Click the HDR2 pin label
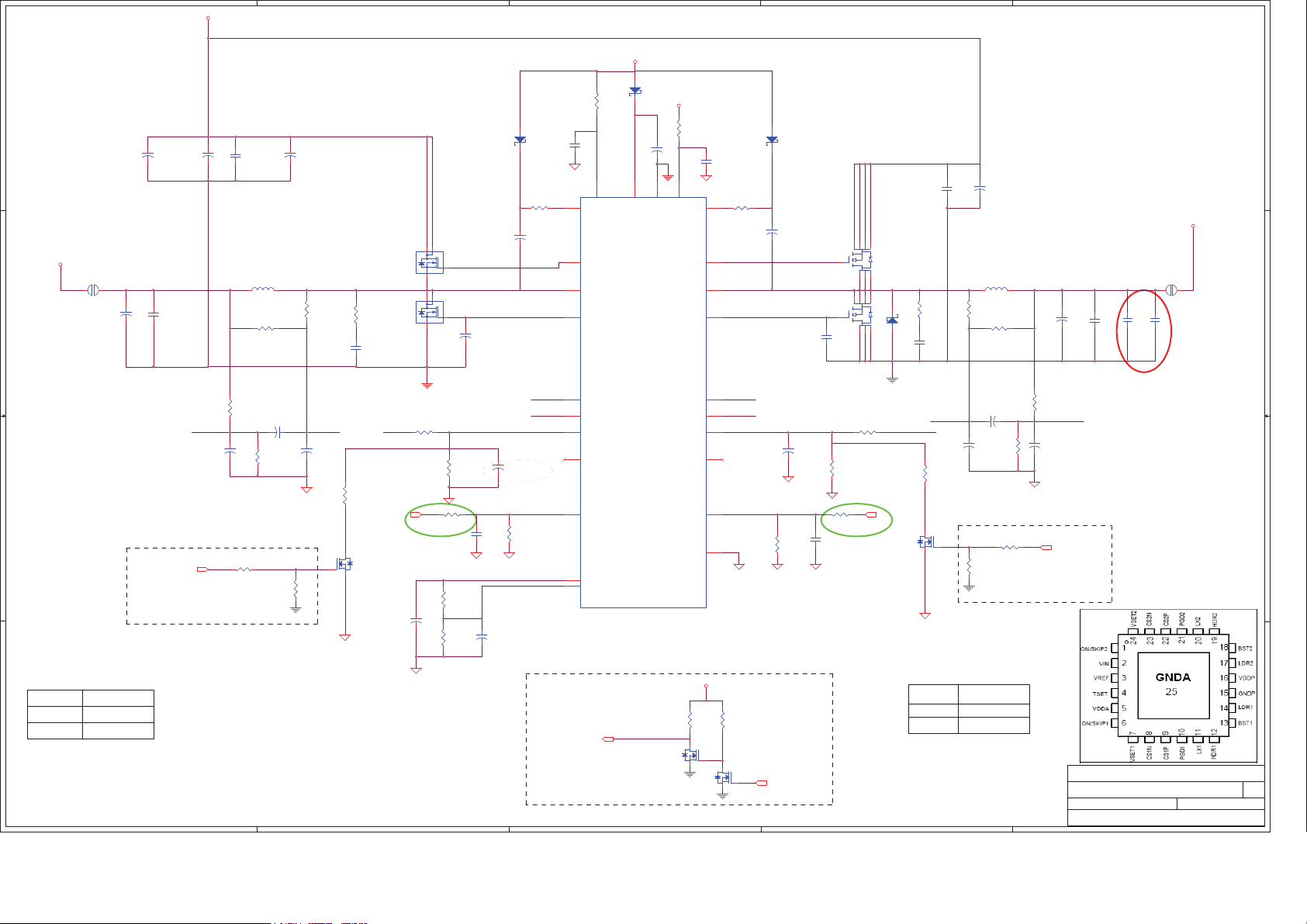Image resolution: width=1307 pixels, height=924 pixels. point(1215,621)
